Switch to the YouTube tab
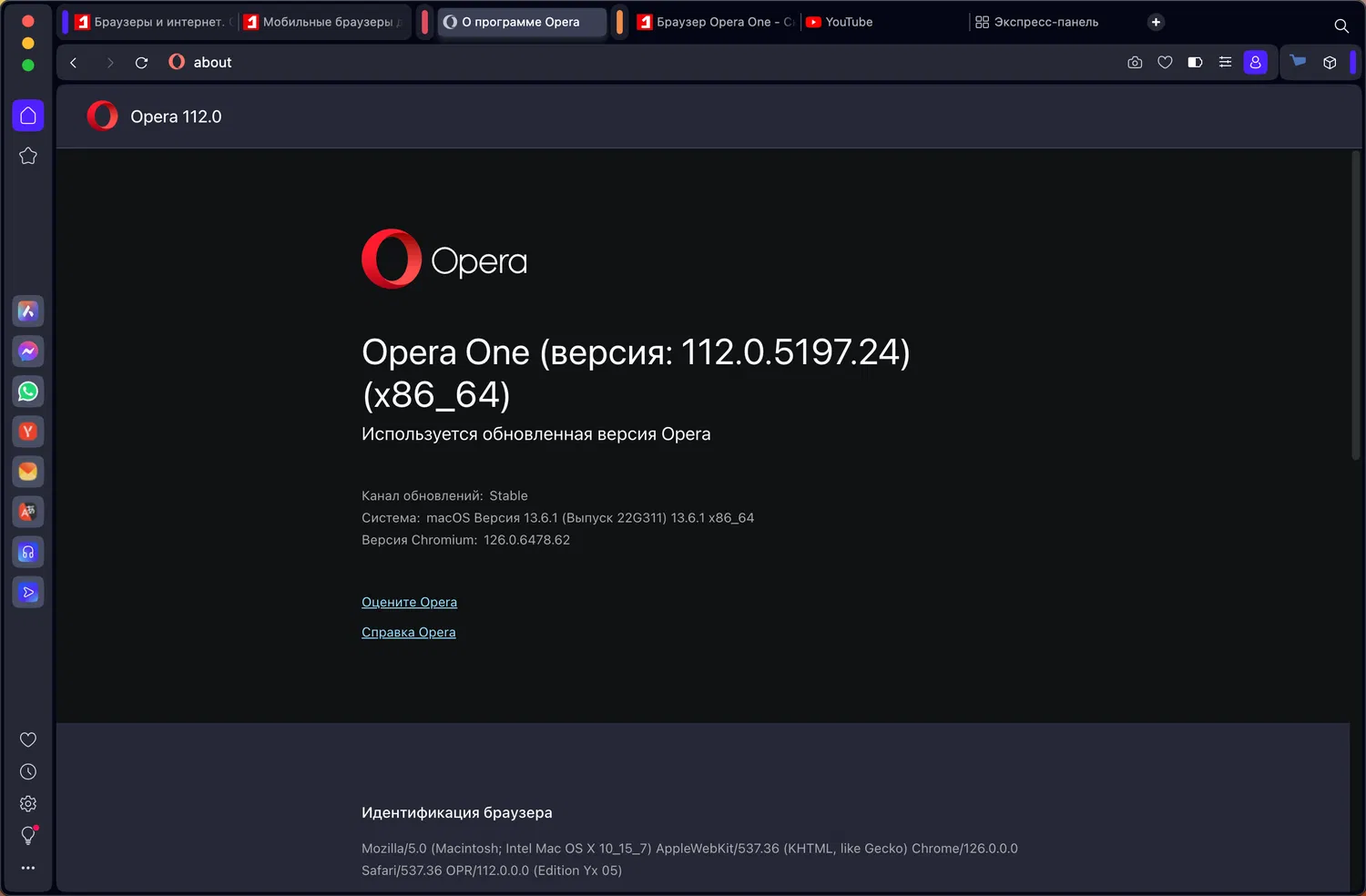 [883, 22]
